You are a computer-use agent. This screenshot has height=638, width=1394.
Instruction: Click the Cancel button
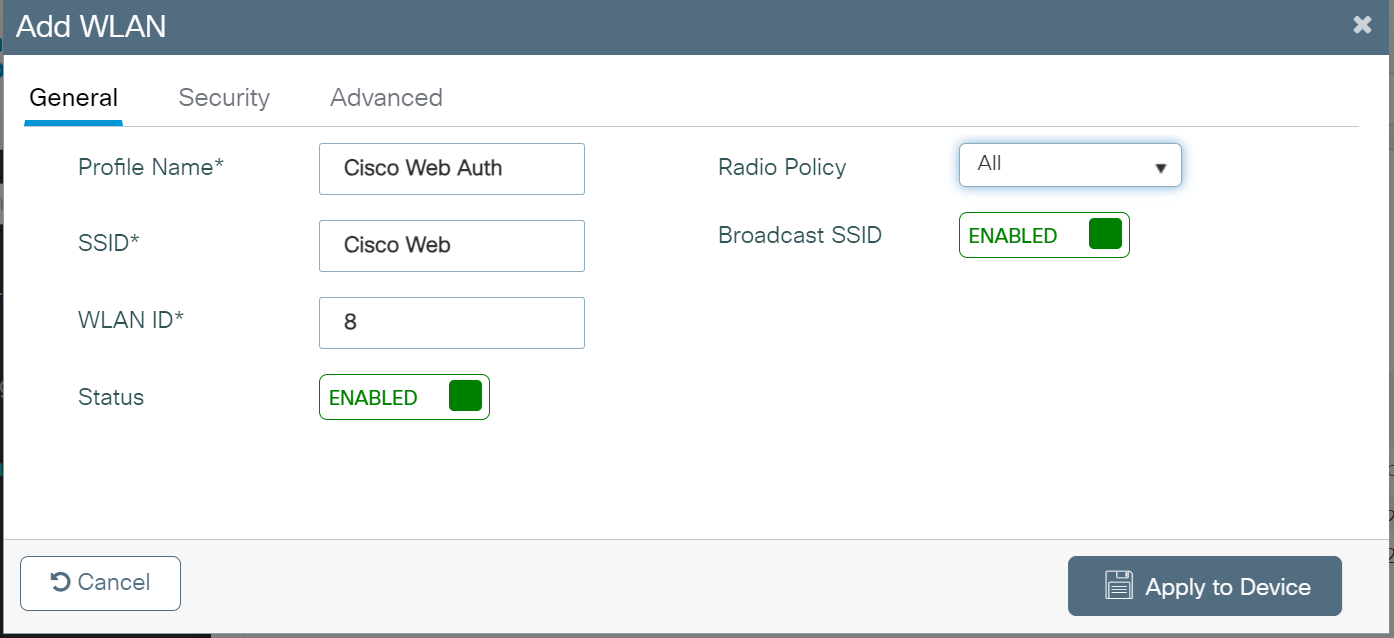100,583
